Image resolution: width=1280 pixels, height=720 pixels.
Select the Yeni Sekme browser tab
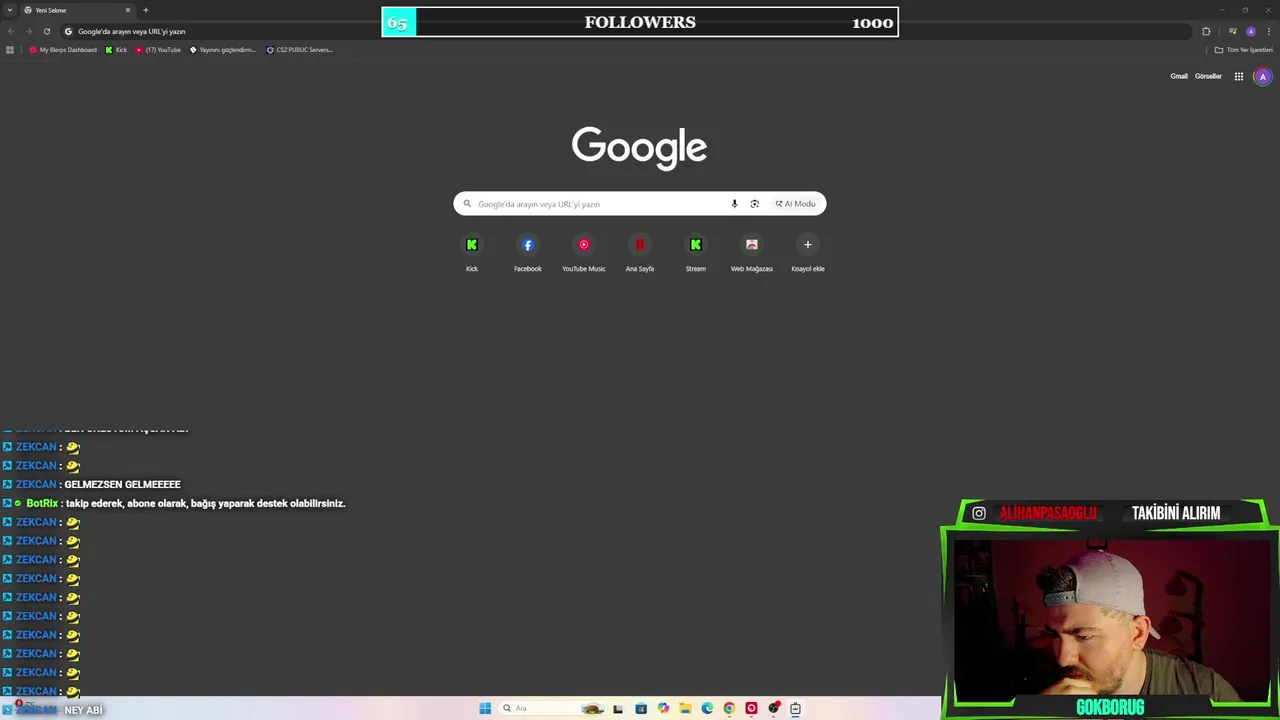click(78, 10)
